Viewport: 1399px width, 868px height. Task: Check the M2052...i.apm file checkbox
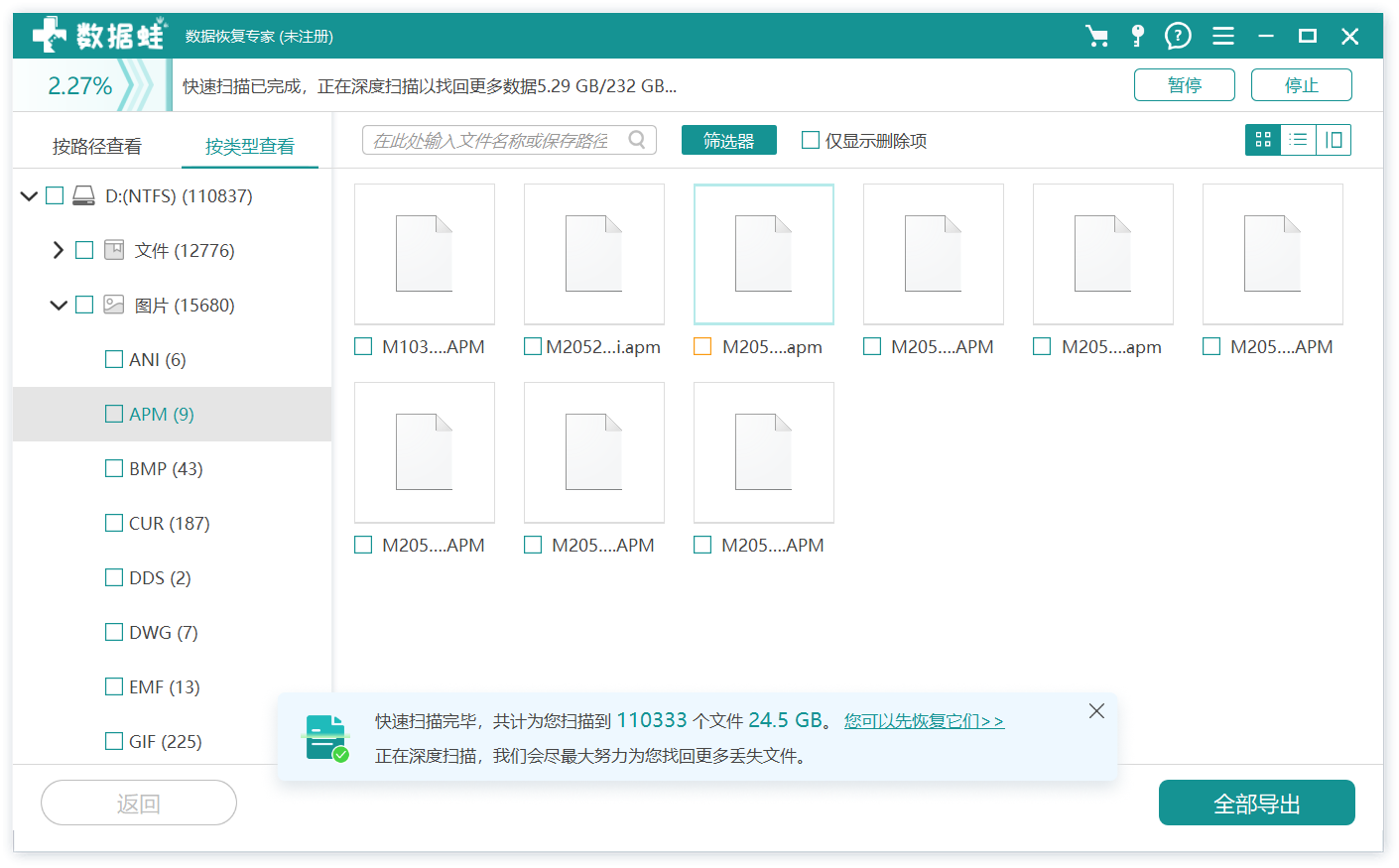click(533, 346)
